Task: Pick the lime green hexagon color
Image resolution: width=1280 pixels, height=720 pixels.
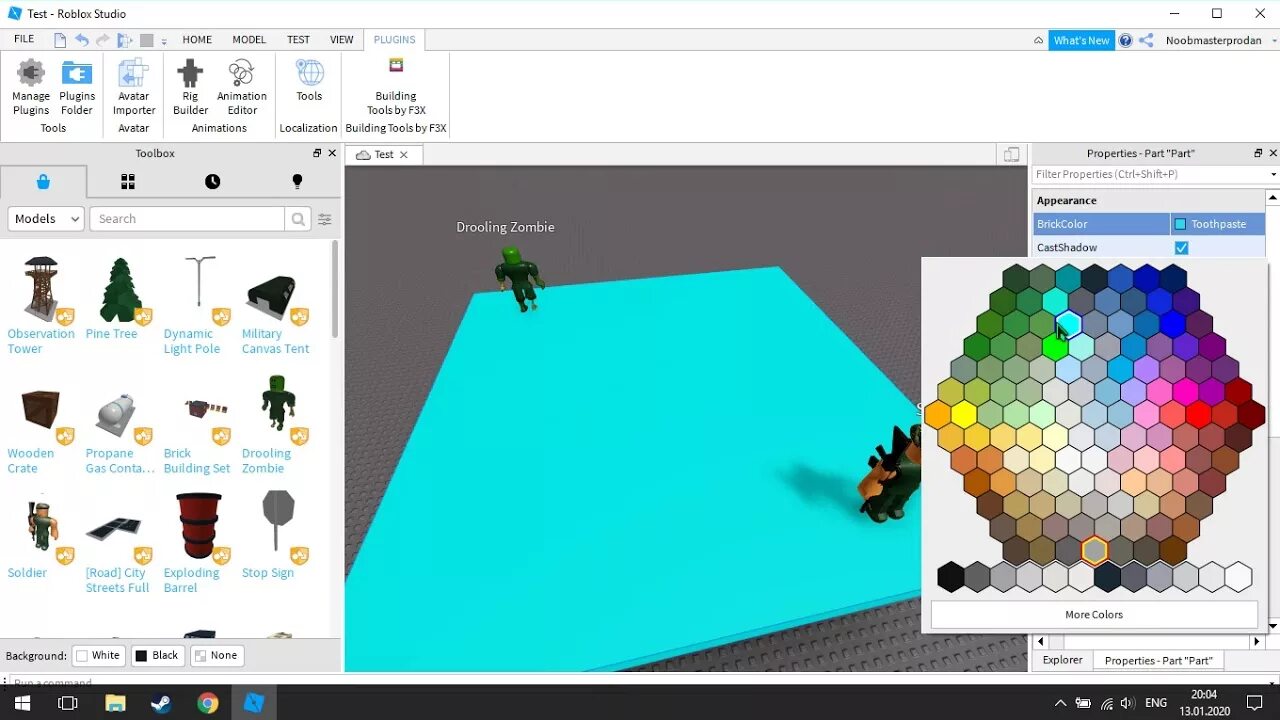Action: [x=1055, y=346]
